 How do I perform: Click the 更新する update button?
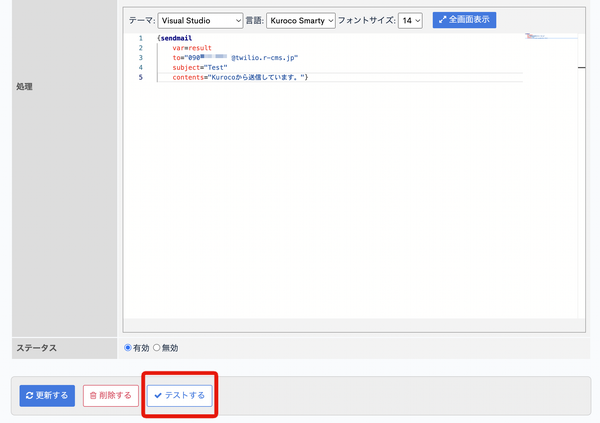(47, 395)
